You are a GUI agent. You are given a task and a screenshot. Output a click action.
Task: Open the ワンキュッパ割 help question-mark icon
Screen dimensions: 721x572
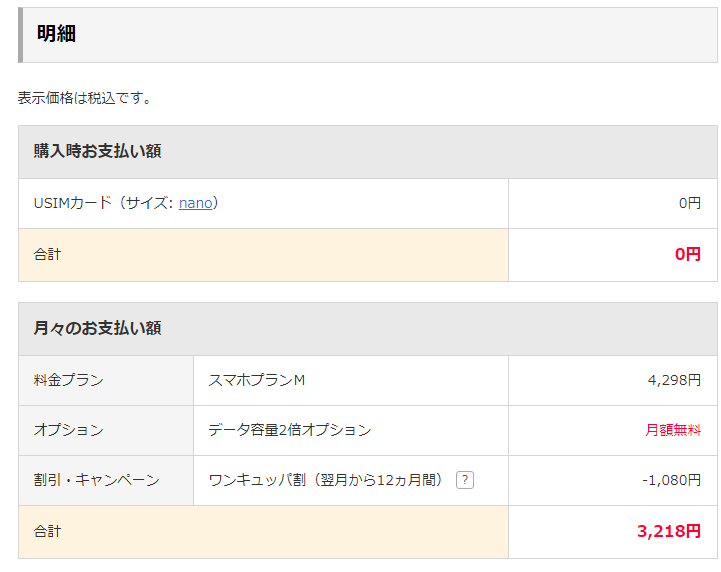pos(464,480)
